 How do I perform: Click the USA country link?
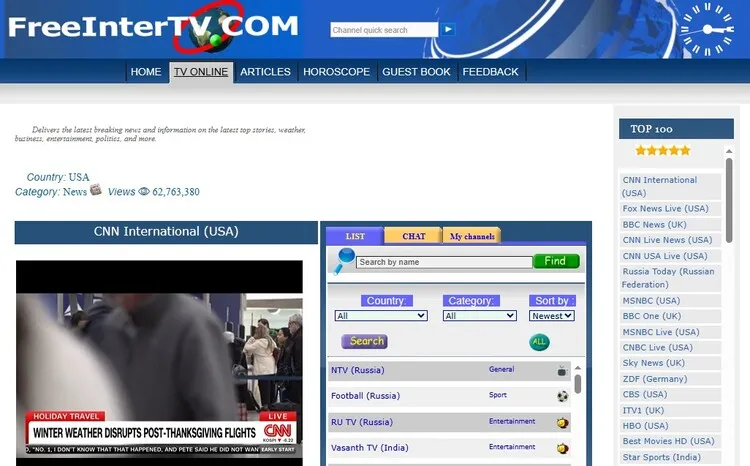click(x=79, y=177)
